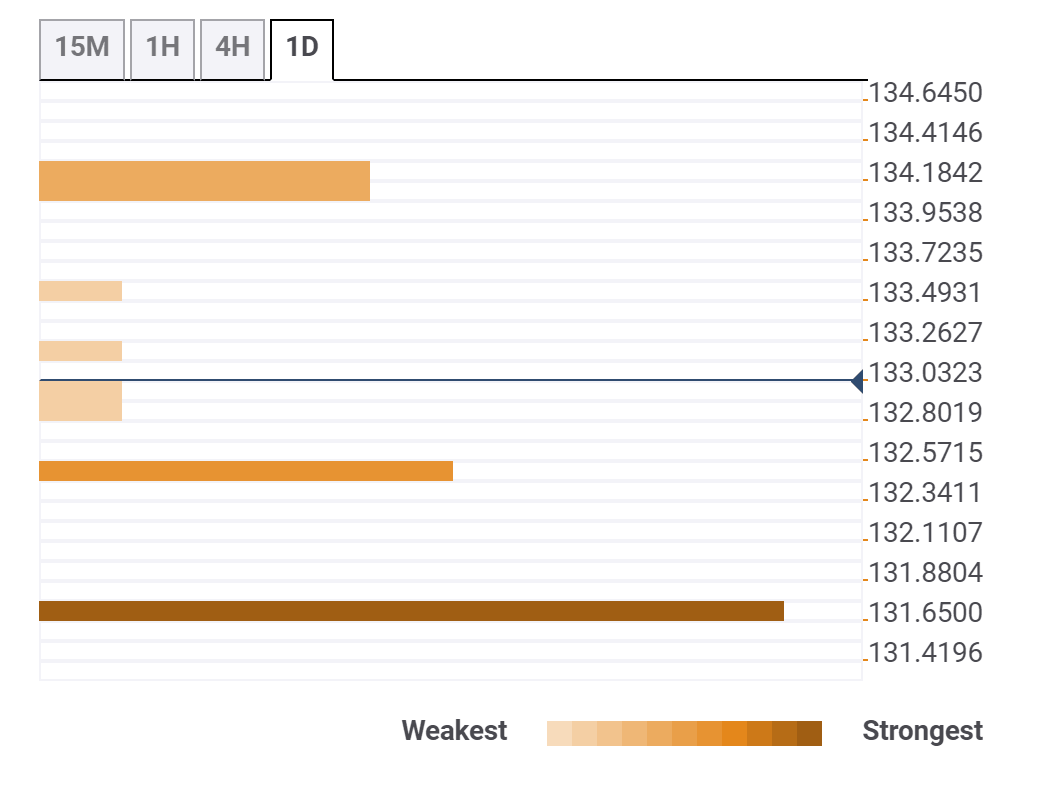Activate the 1D timeframe tab
The image size is (1040, 788).
point(300,44)
